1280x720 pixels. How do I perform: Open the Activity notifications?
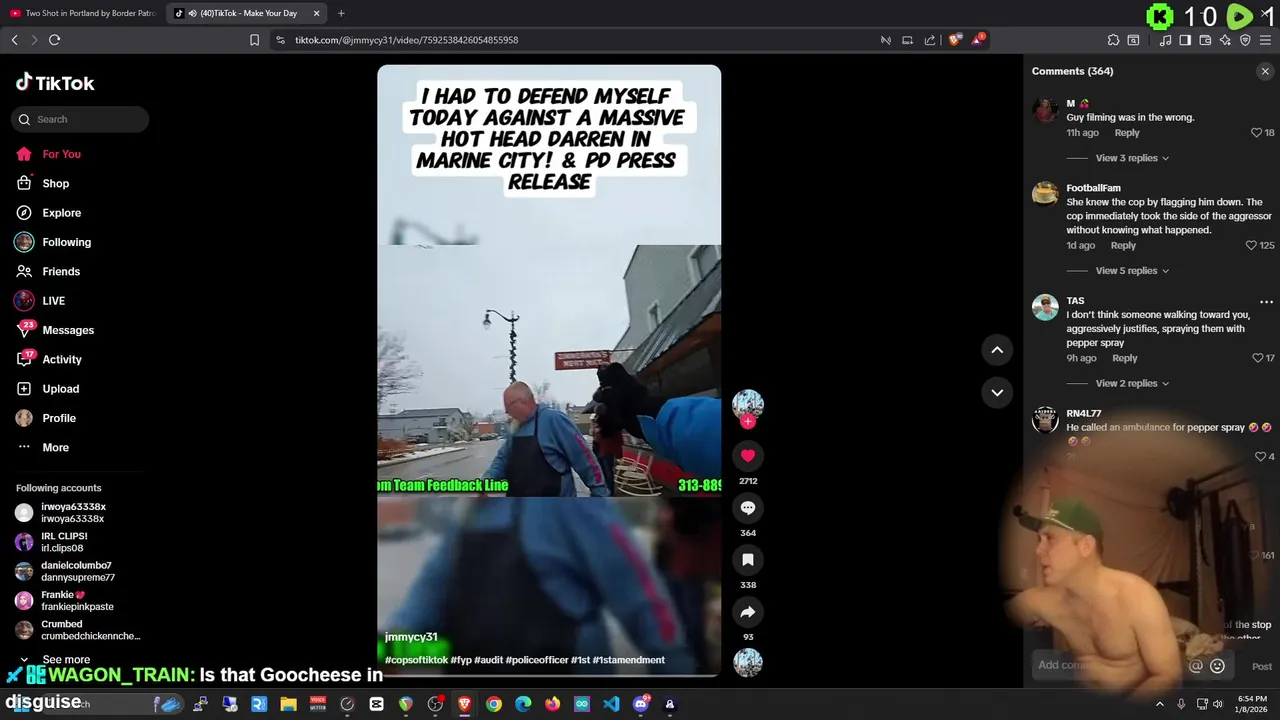[x=49, y=359]
